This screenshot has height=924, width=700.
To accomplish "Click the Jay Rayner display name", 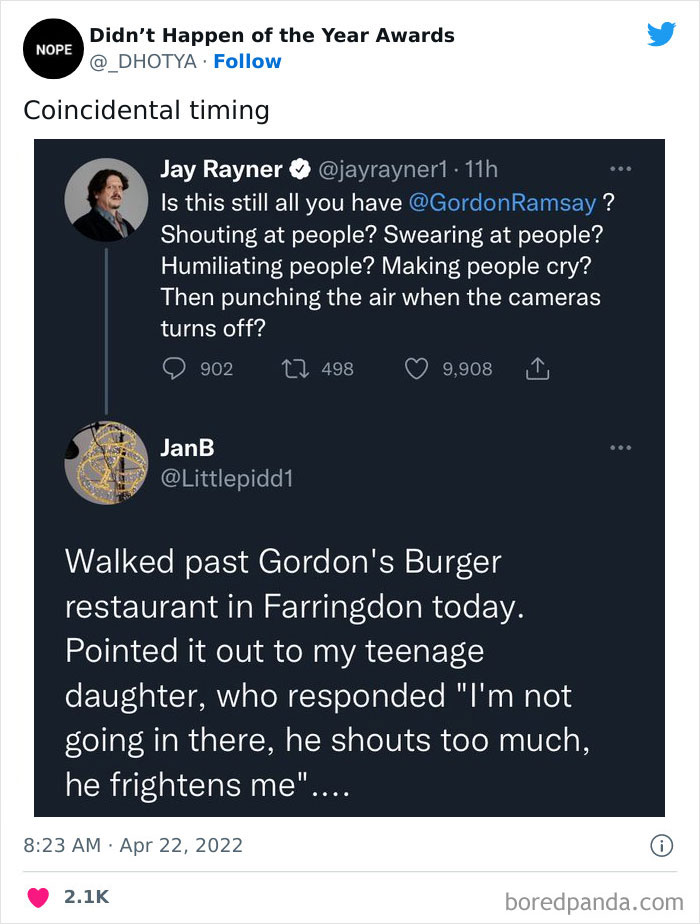I will pyautogui.click(x=221, y=169).
